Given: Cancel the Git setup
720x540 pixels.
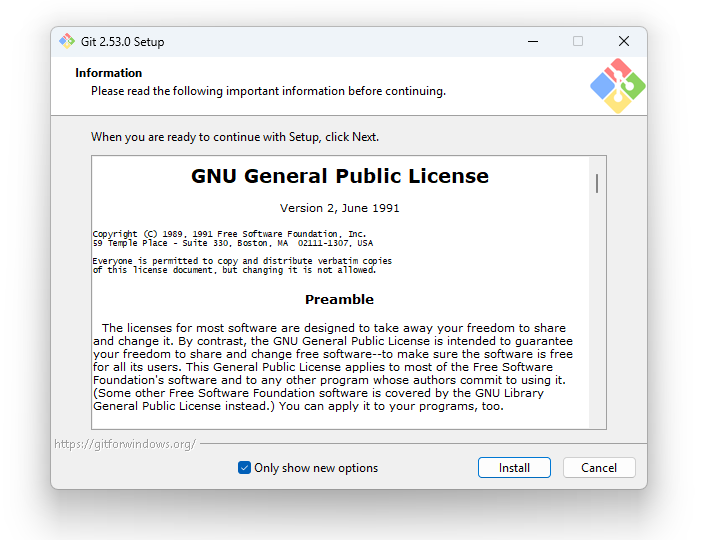Looking at the screenshot, I should tap(599, 467).
